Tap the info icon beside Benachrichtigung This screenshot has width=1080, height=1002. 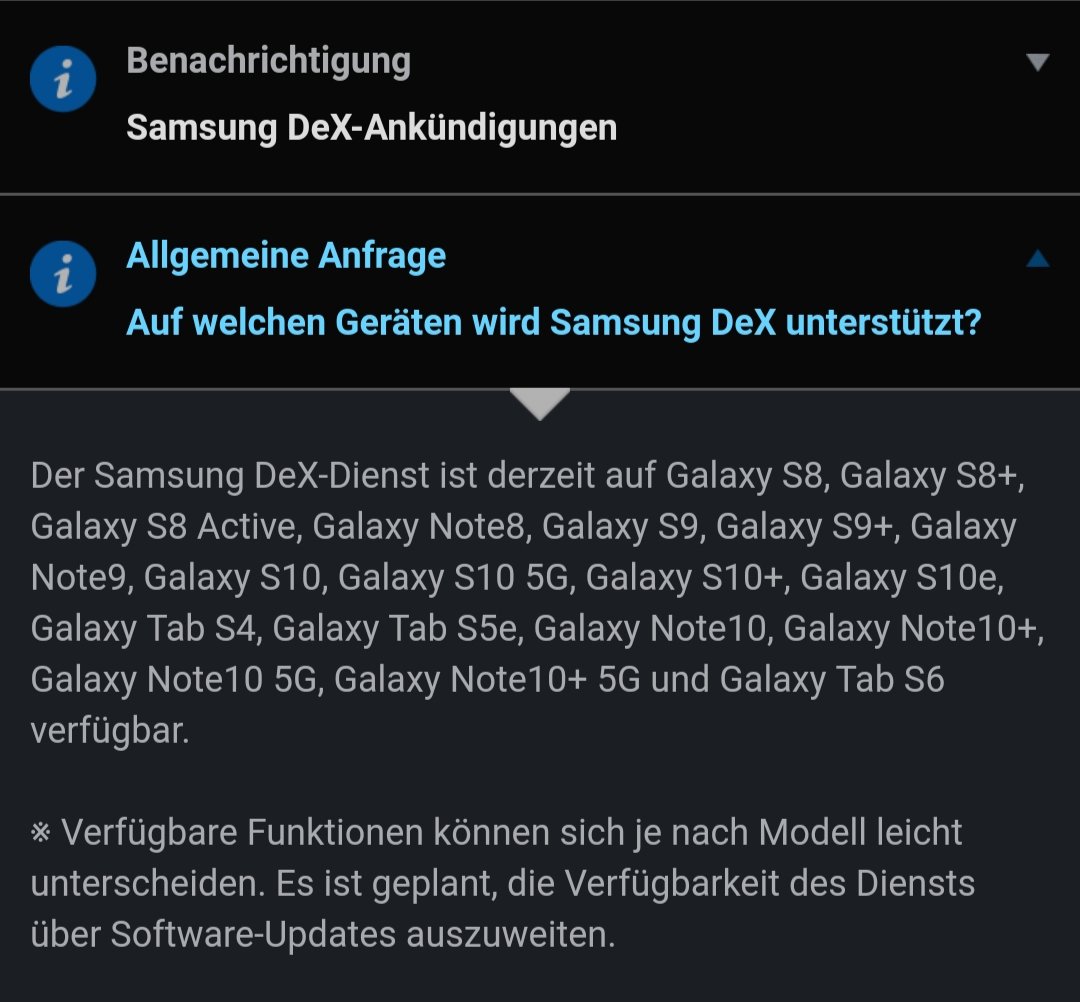click(x=63, y=79)
